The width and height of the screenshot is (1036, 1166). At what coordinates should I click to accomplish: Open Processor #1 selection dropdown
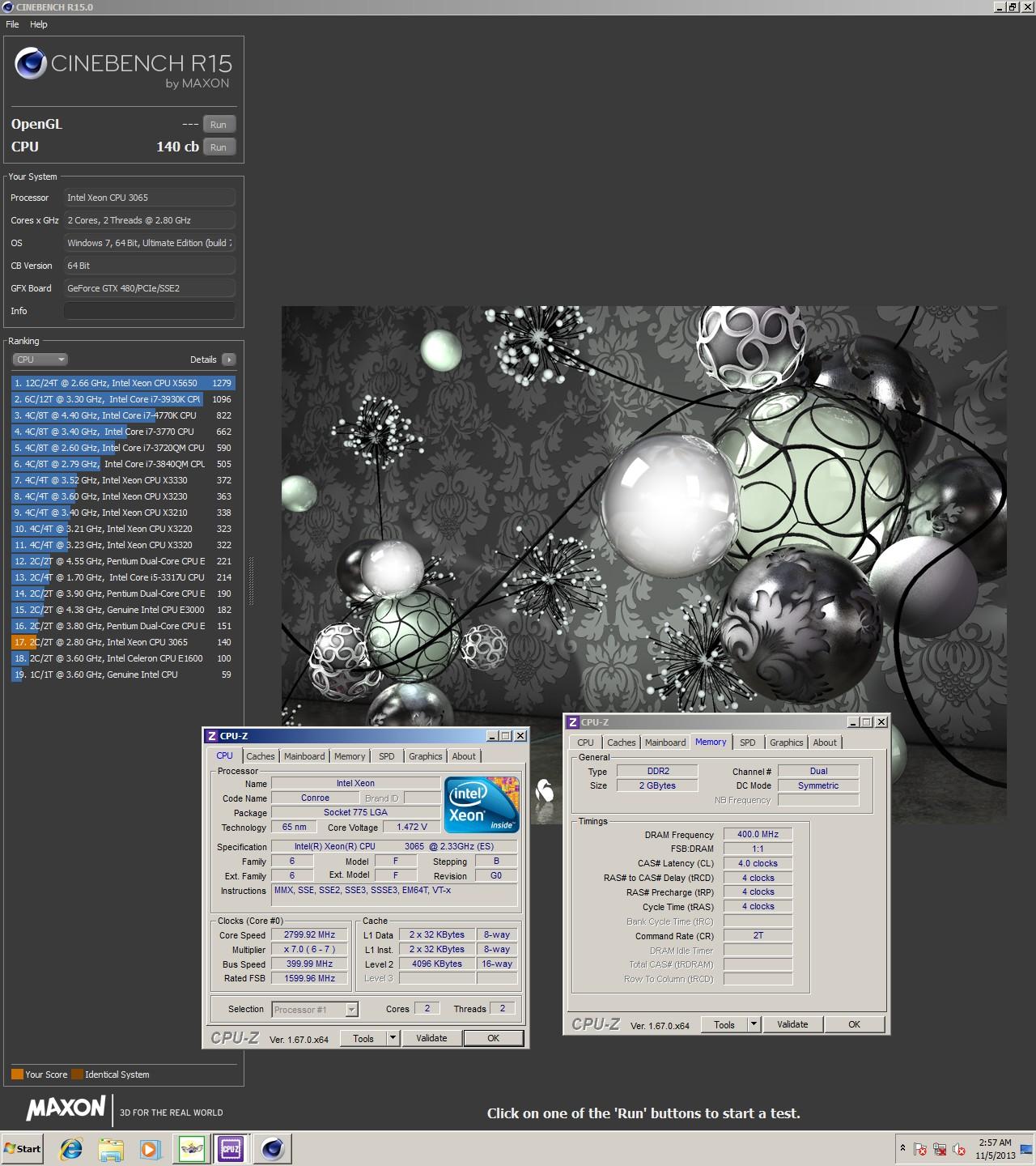pyautogui.click(x=315, y=1010)
